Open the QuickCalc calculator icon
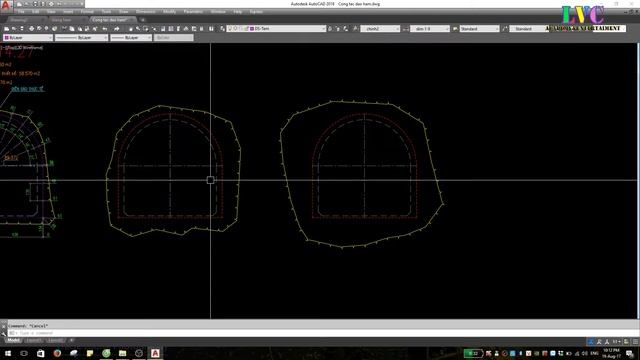Viewport: 640px width, 360px height. pyautogui.click(x=201, y=29)
